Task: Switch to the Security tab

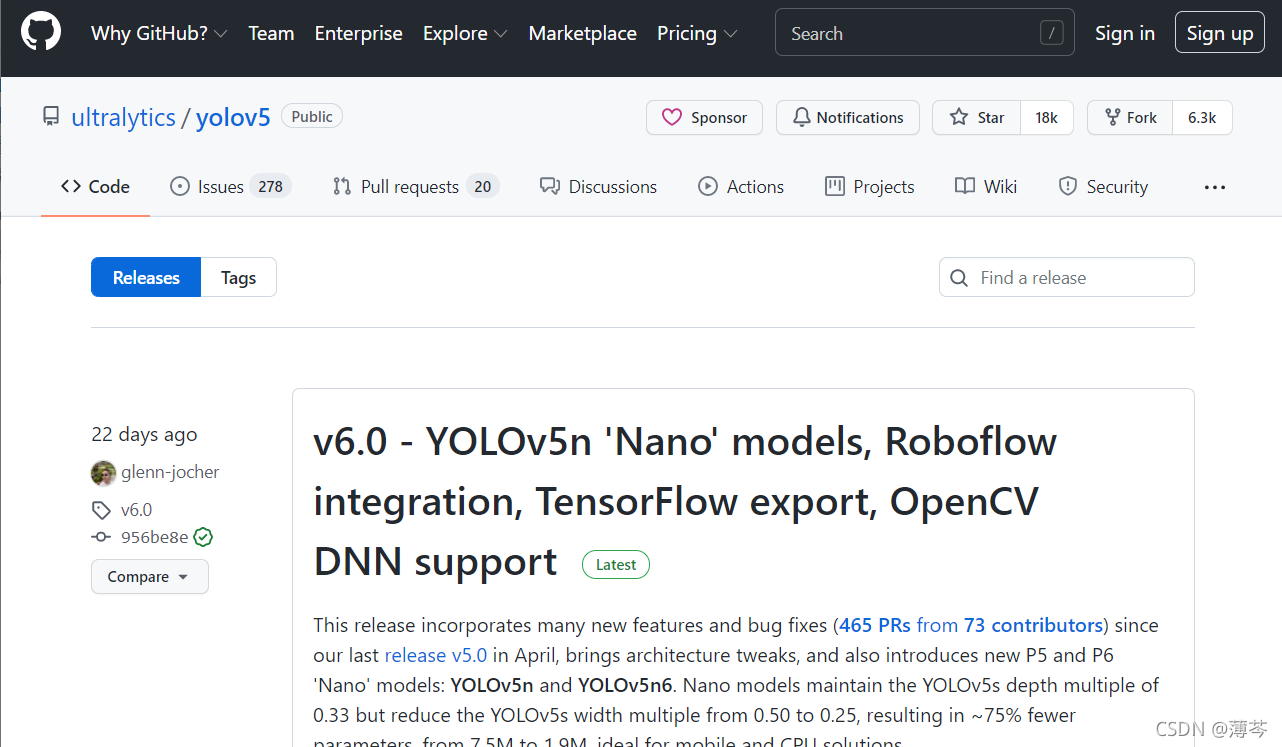Action: (x=1103, y=187)
